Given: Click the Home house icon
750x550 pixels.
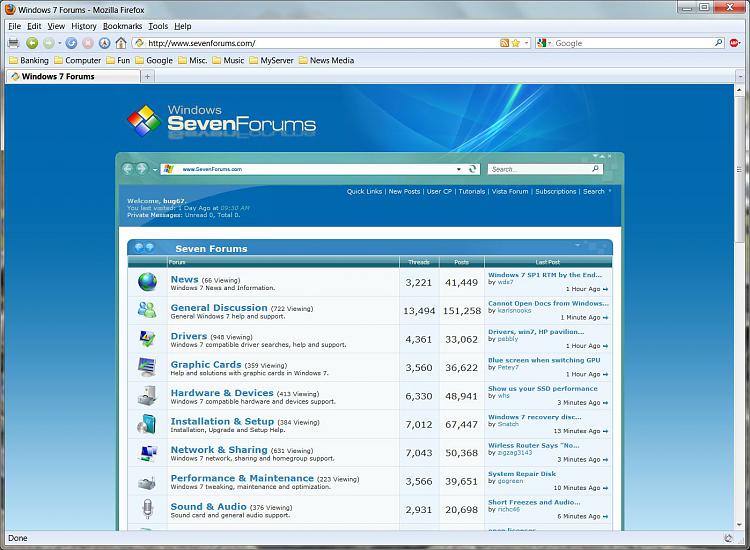Looking at the screenshot, I should (121, 43).
